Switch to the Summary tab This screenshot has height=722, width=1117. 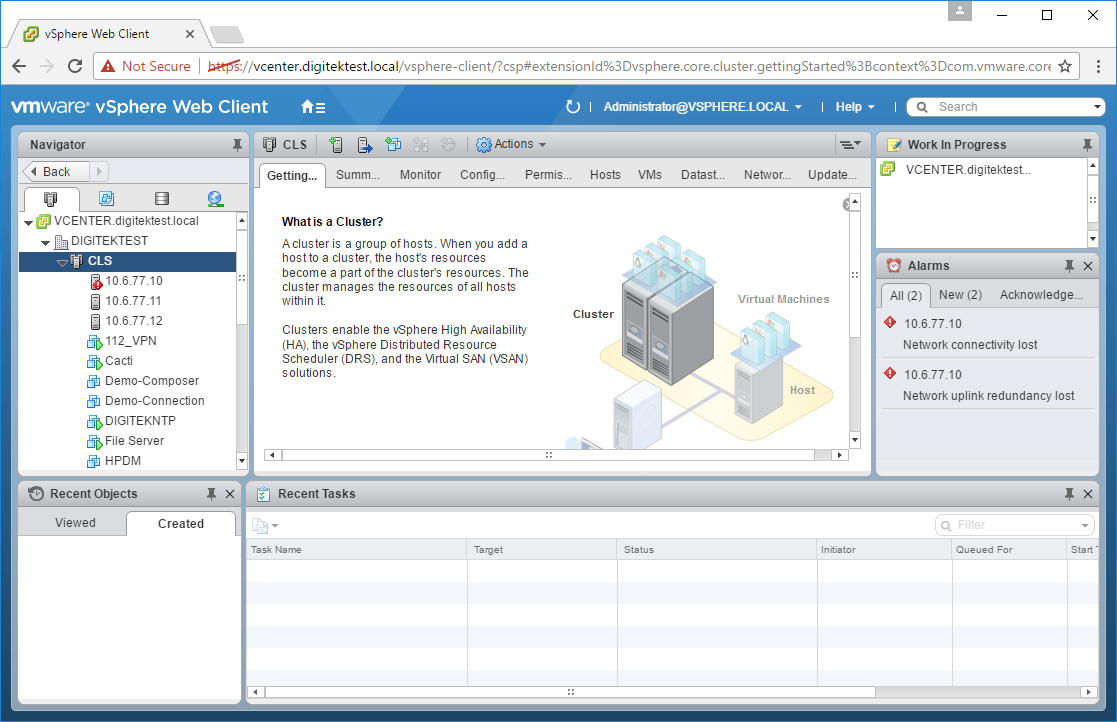(358, 174)
